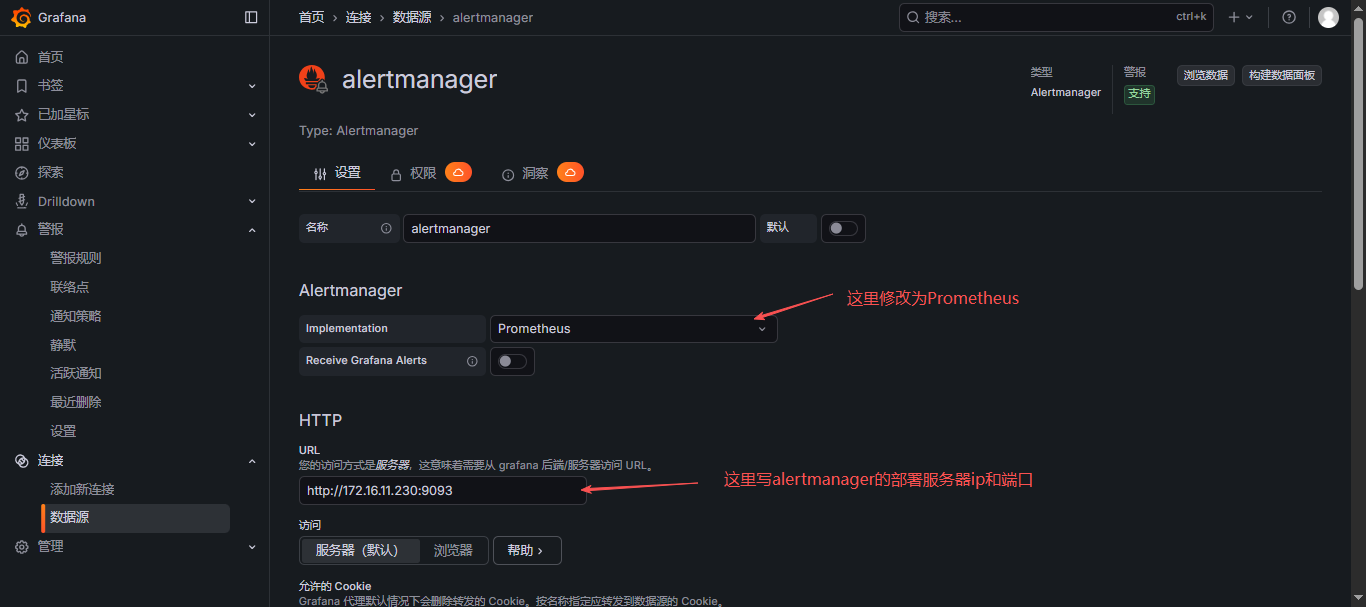Toggle the 默认 default switch

click(x=843, y=228)
